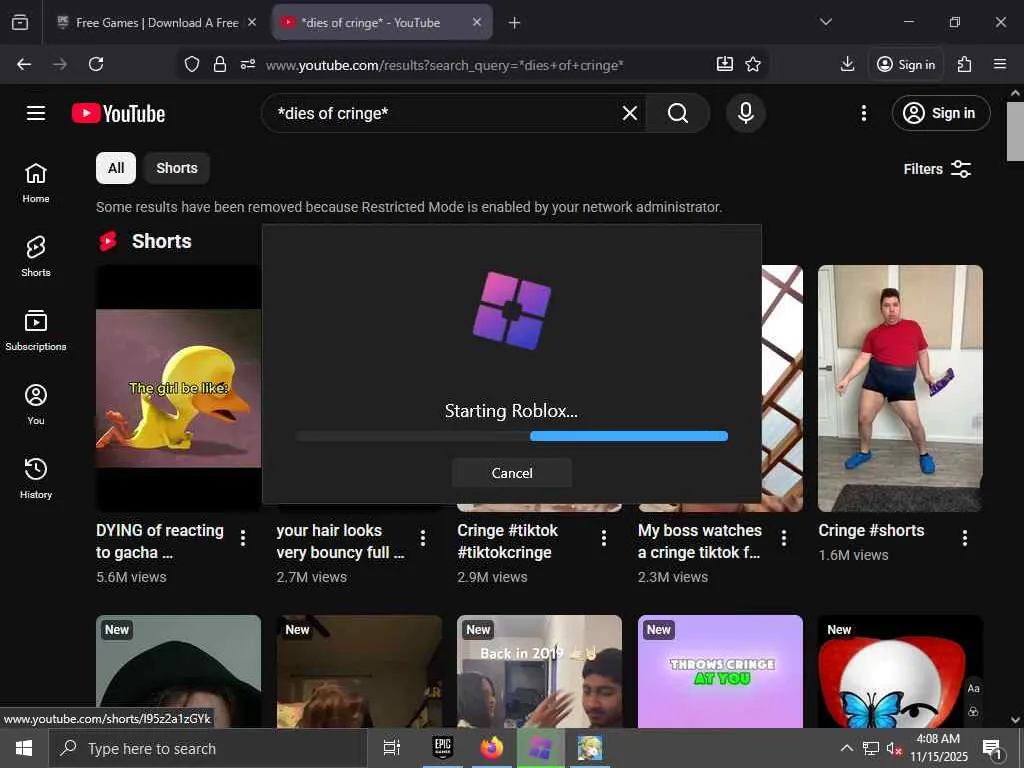List all tabs with the chevron

coord(825,22)
